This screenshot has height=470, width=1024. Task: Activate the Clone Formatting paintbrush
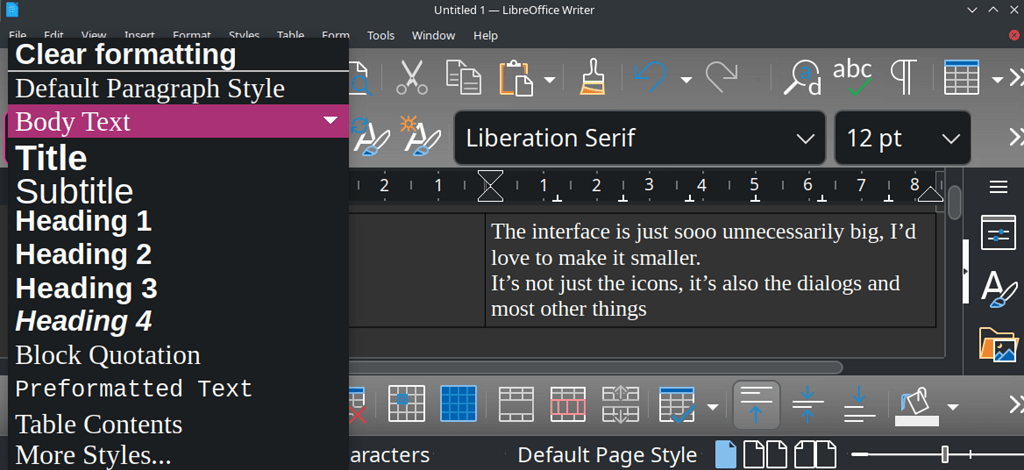pos(593,78)
